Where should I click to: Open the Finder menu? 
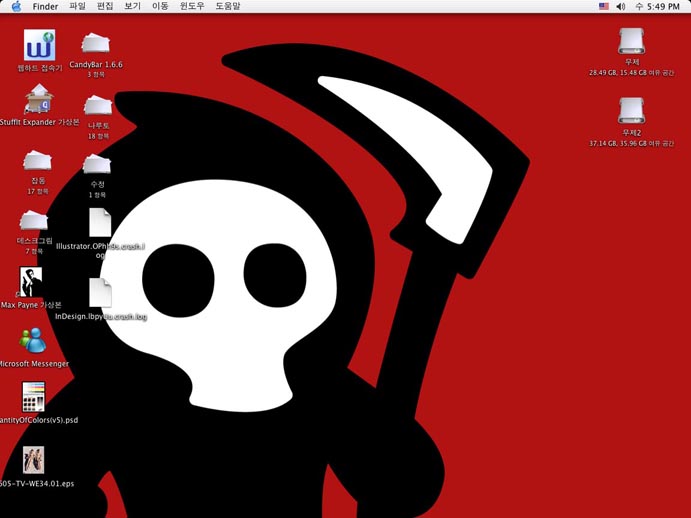pos(45,6)
